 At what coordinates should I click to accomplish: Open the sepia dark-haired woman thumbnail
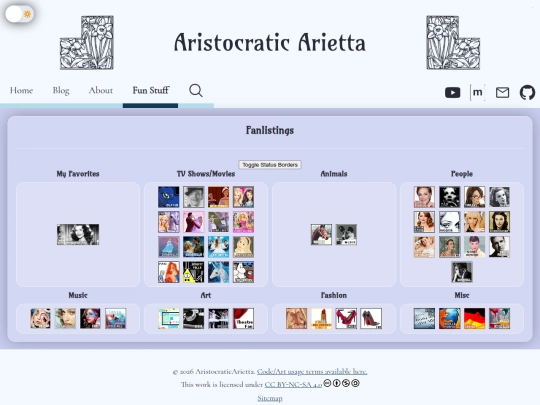(499, 222)
